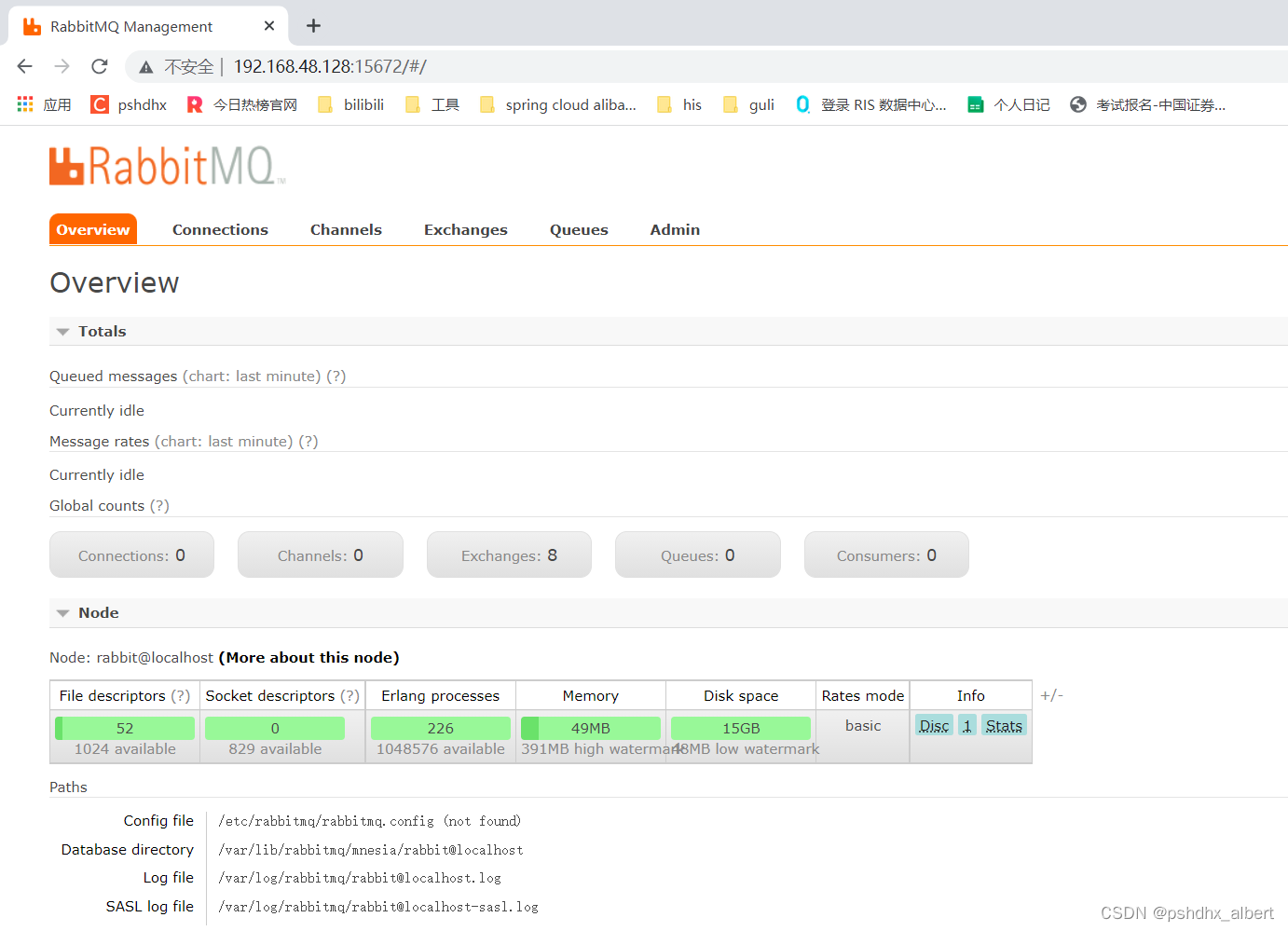Open the apps grid bookmark icon

25,104
